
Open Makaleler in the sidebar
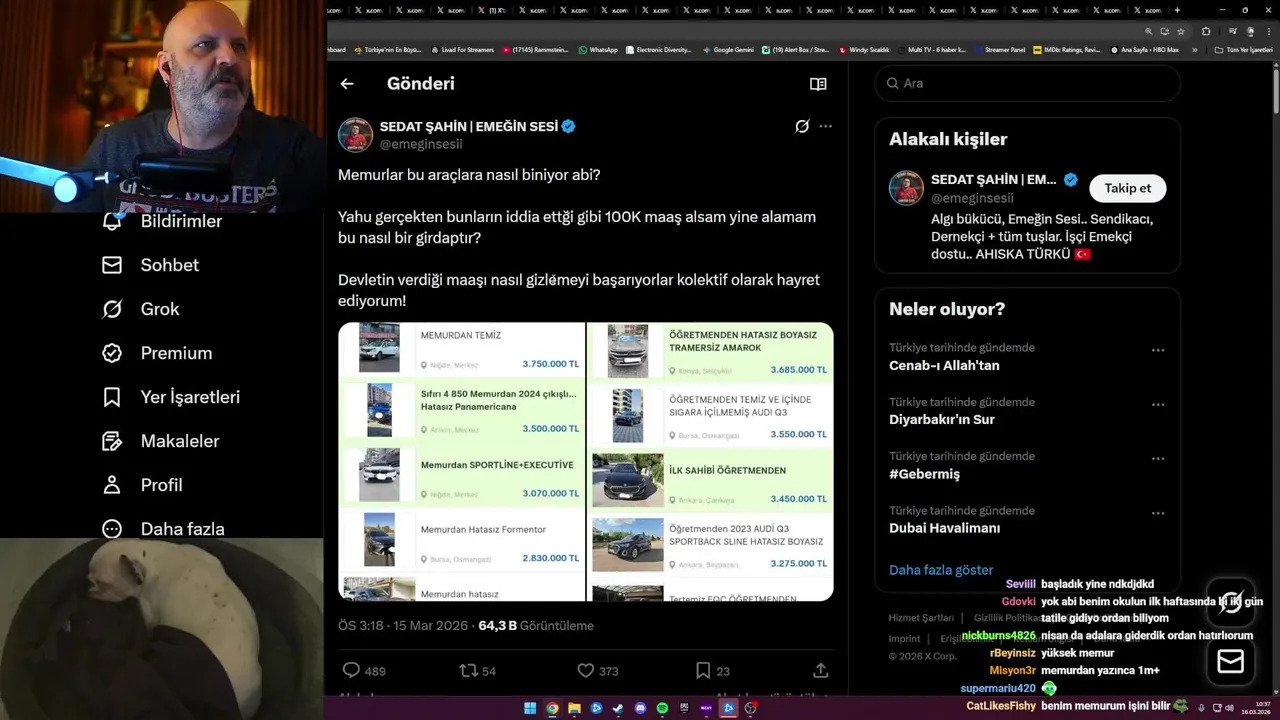click(x=160, y=441)
